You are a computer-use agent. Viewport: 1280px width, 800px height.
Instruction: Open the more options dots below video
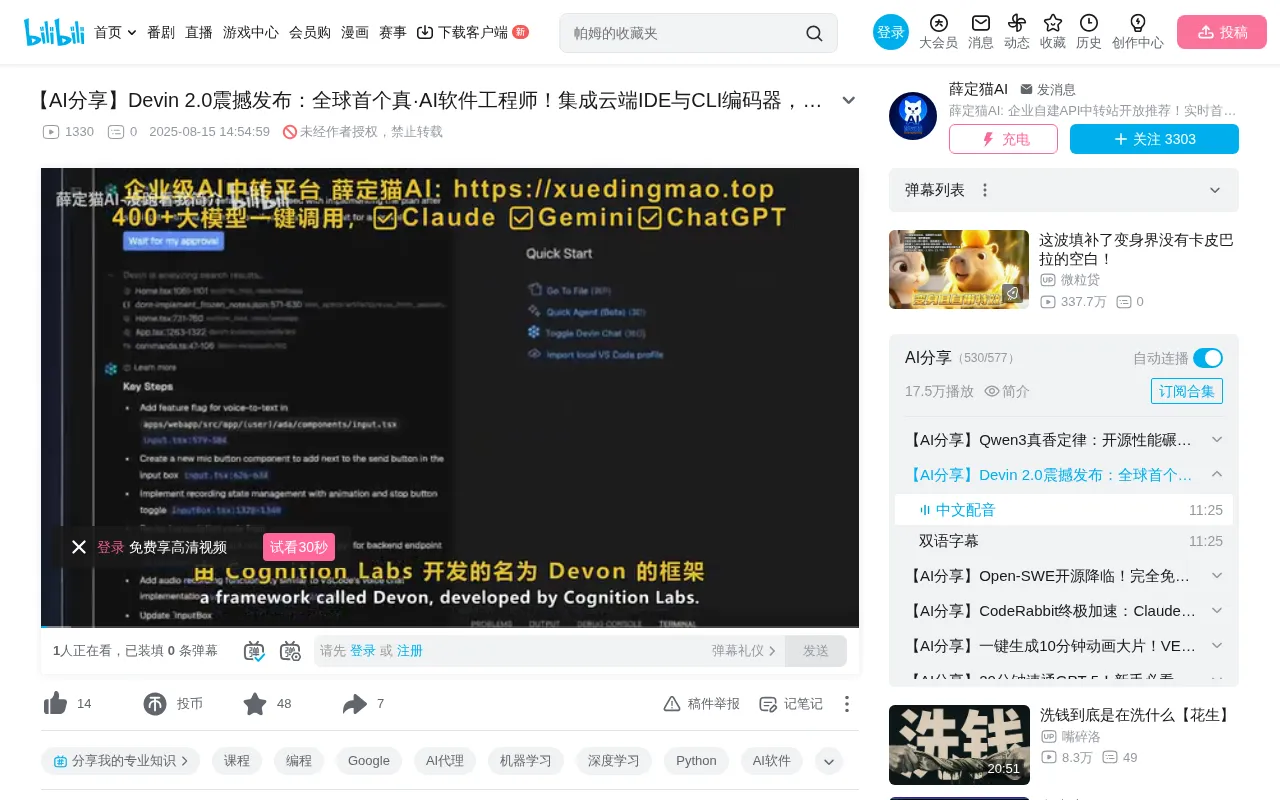coord(847,704)
